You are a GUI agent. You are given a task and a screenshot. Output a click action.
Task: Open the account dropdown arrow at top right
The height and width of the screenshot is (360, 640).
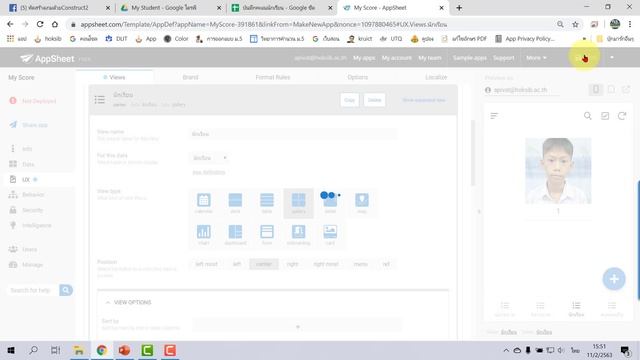(611, 58)
